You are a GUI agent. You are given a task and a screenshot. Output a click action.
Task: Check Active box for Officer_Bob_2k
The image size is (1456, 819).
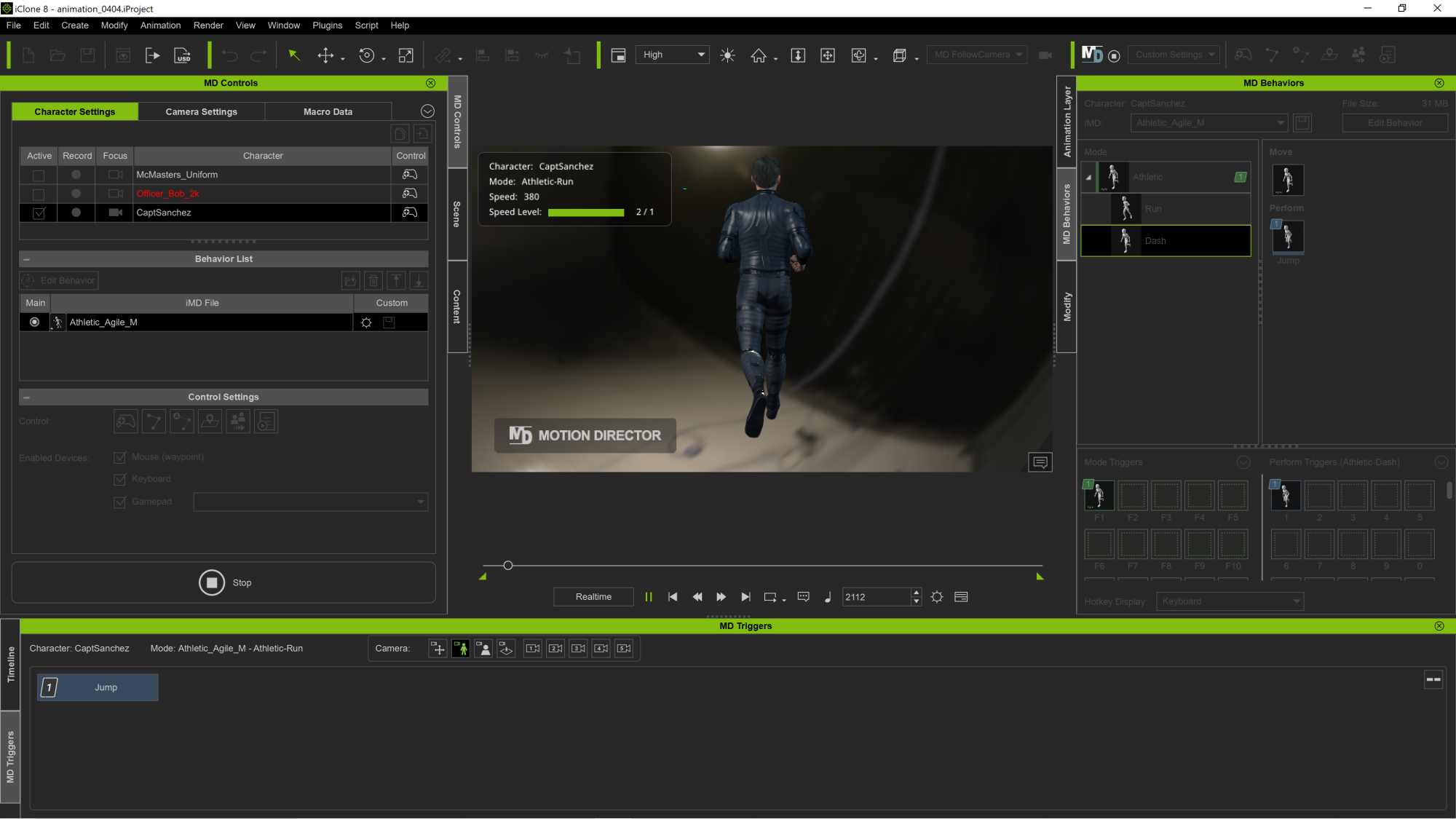point(39,194)
